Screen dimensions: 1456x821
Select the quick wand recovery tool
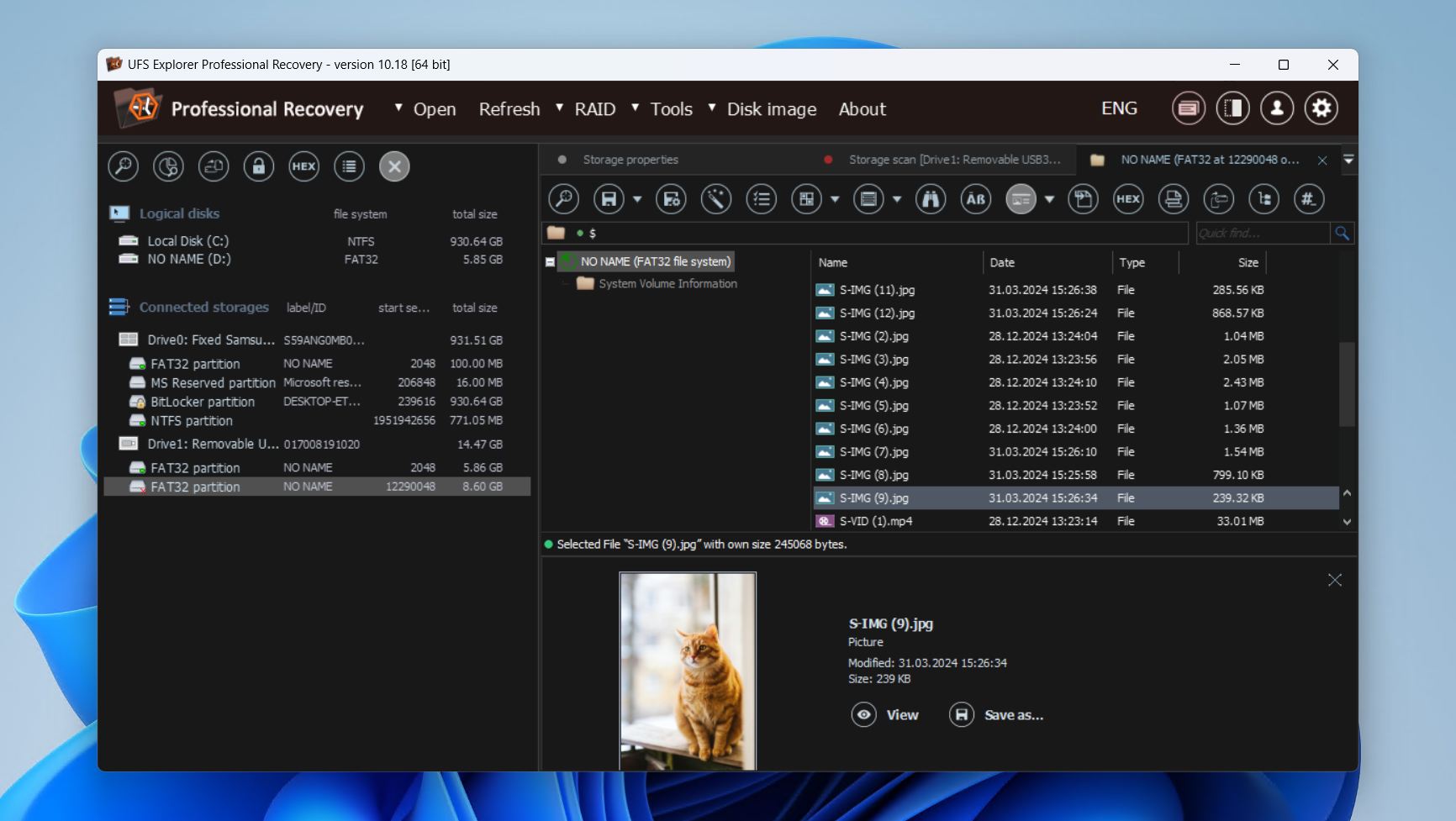point(716,199)
